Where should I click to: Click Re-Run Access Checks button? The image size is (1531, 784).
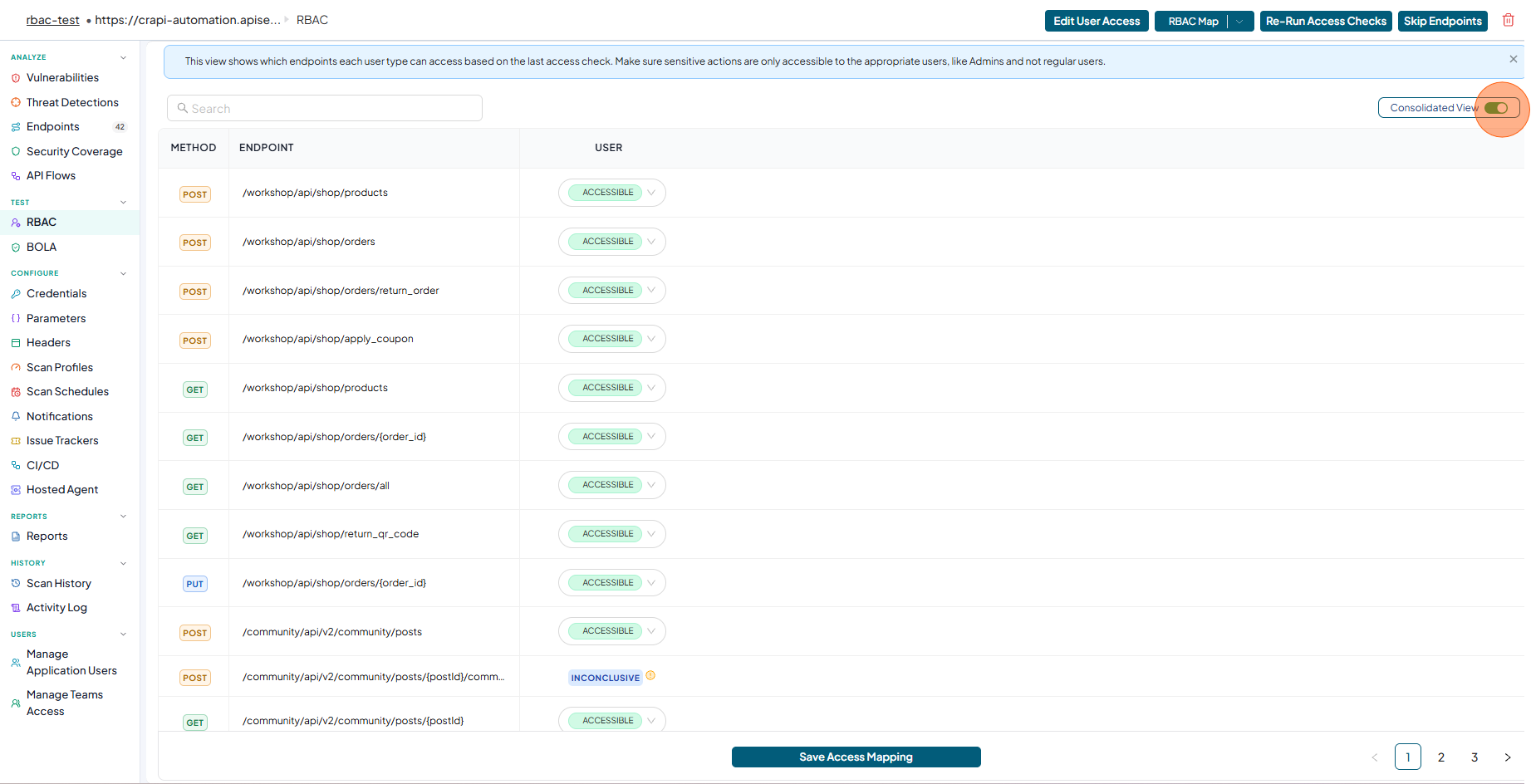[x=1326, y=22]
